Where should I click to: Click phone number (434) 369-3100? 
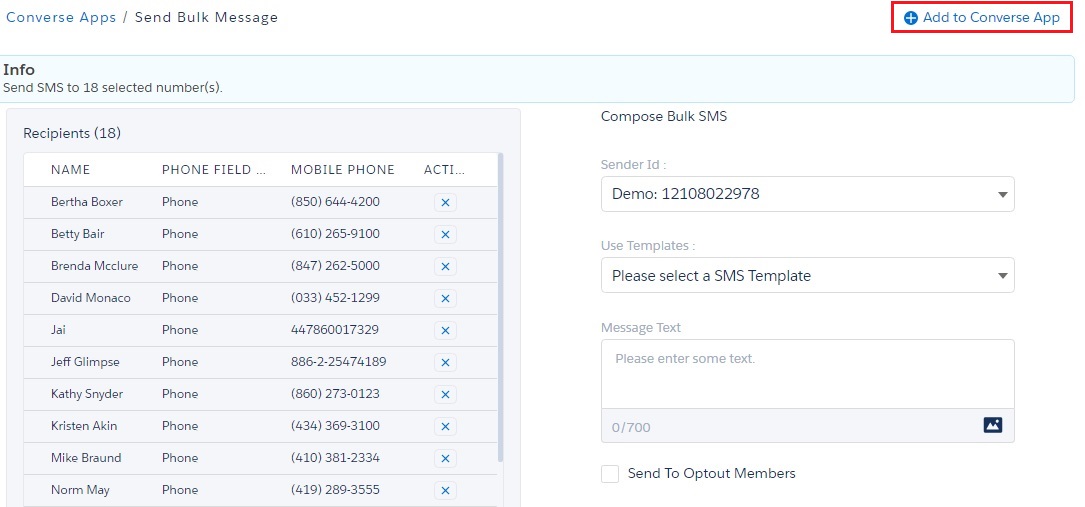(336, 425)
